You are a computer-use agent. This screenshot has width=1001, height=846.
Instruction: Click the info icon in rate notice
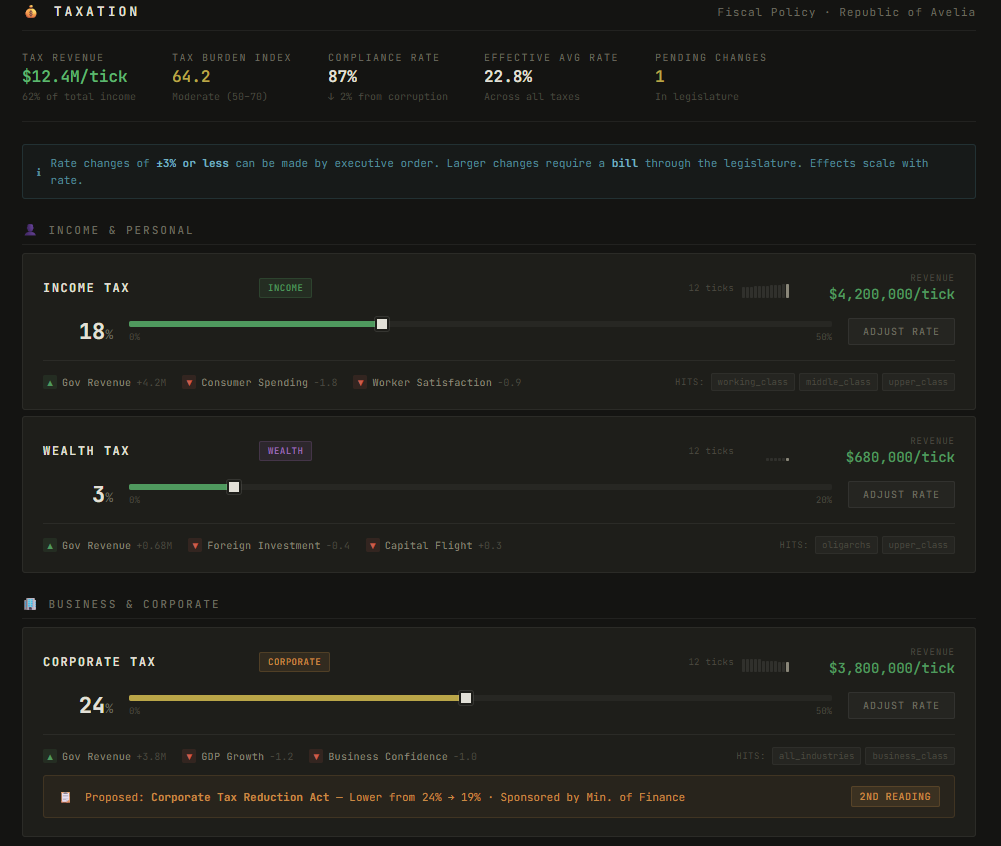tap(39, 172)
